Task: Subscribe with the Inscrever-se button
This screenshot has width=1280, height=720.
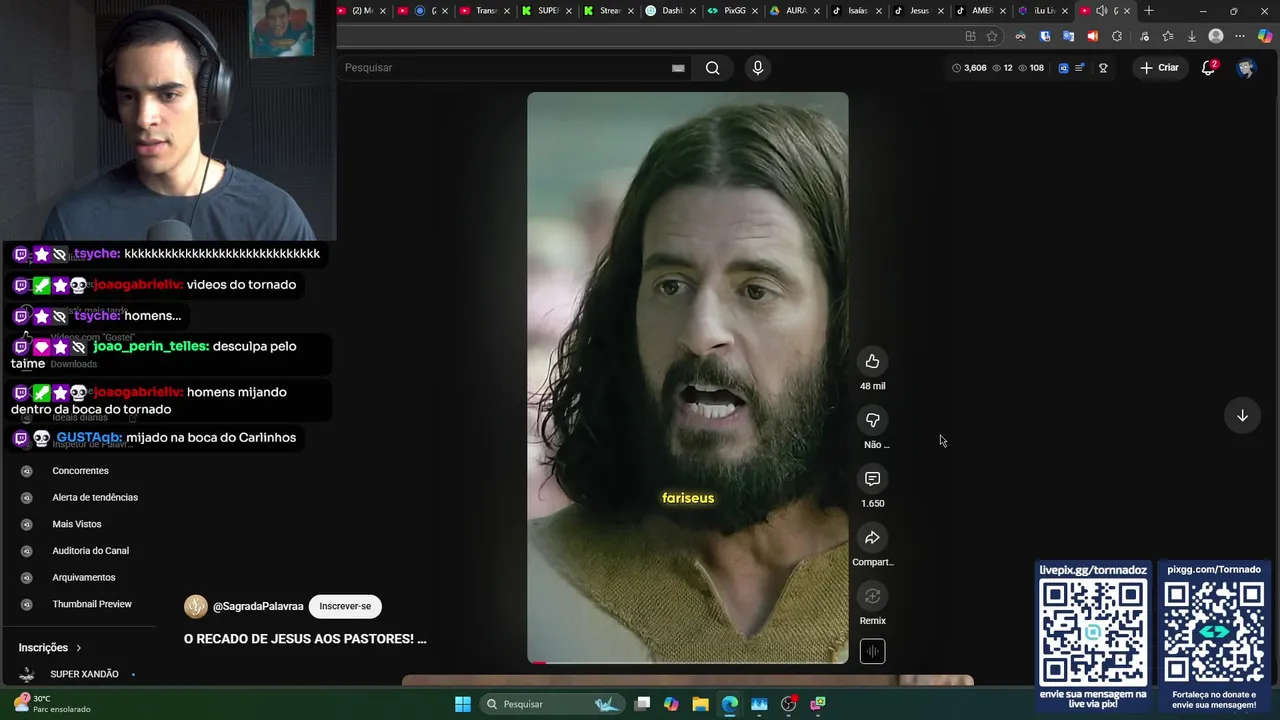Action: (x=345, y=606)
